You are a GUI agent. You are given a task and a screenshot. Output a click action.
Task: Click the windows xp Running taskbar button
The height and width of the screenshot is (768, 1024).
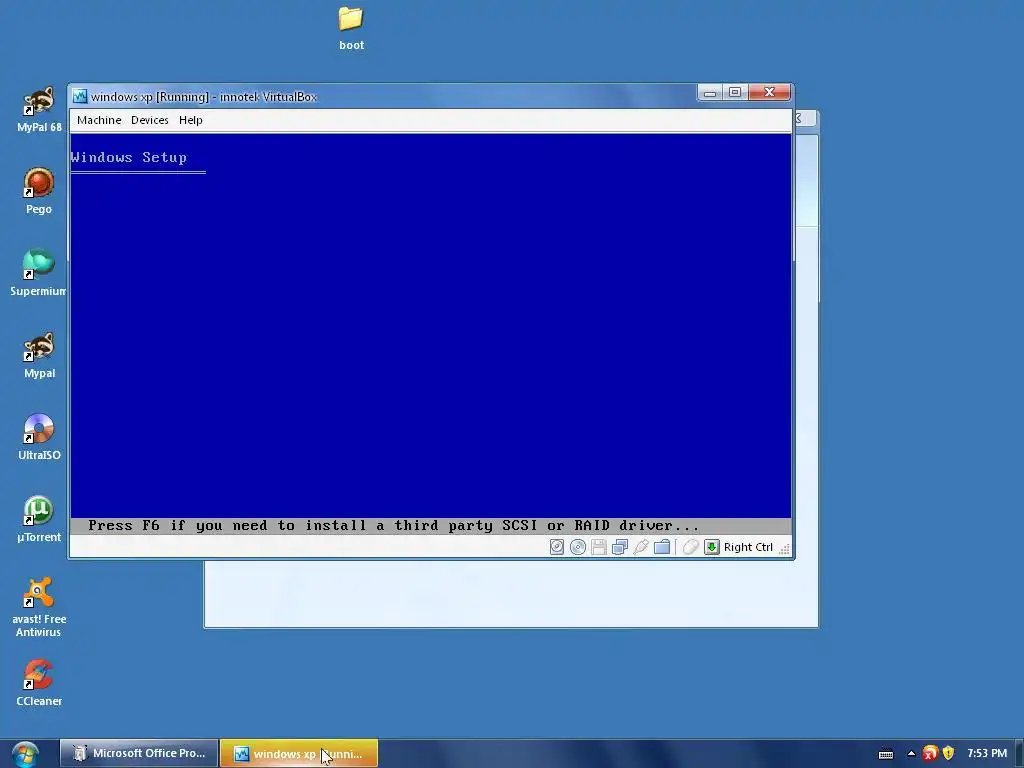[x=299, y=754]
